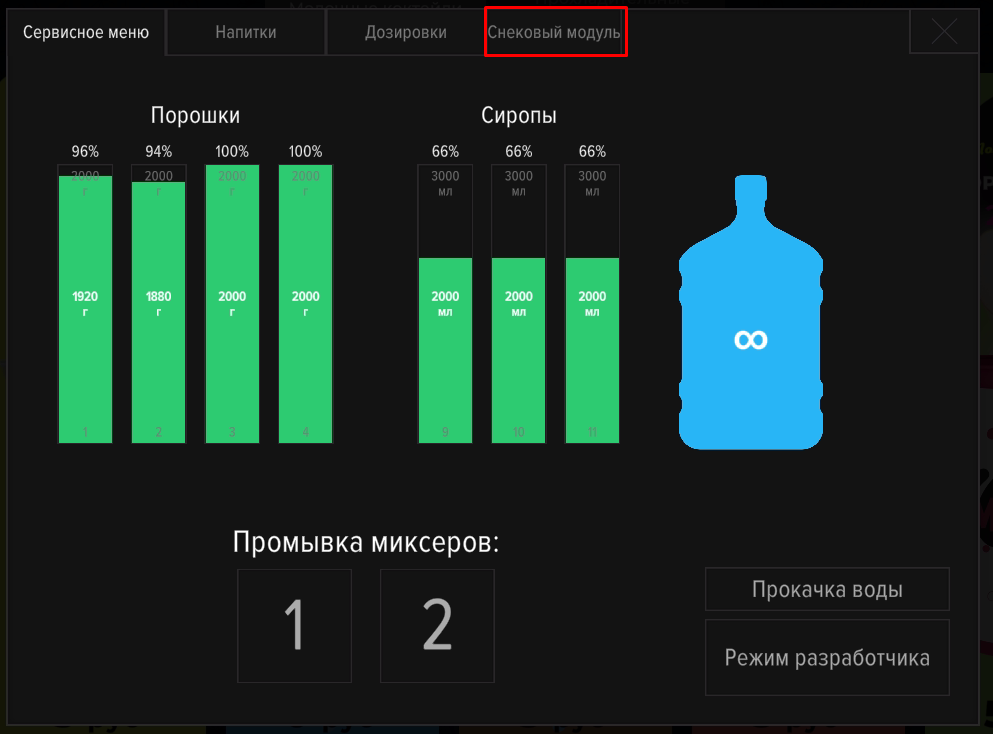Select the Снековый модуль tab
The height and width of the screenshot is (734, 993).
click(555, 33)
